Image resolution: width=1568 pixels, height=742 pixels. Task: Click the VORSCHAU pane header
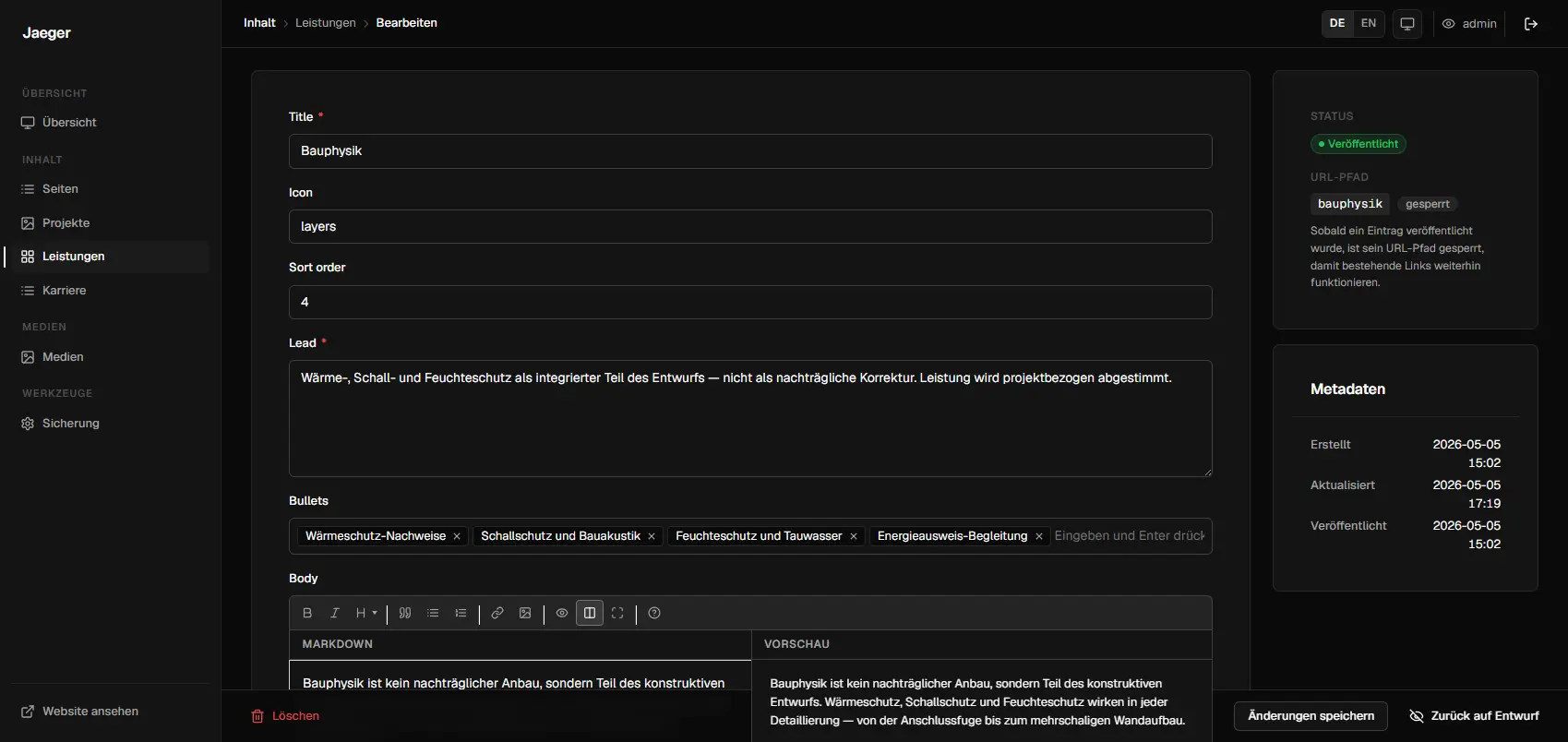point(796,644)
